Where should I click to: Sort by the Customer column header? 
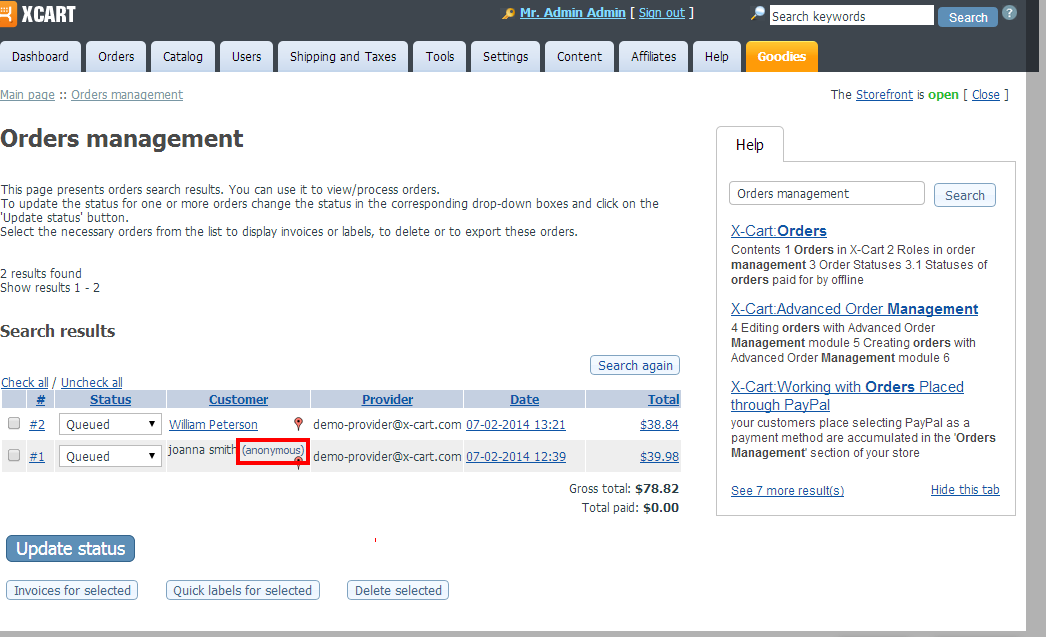[238, 400]
